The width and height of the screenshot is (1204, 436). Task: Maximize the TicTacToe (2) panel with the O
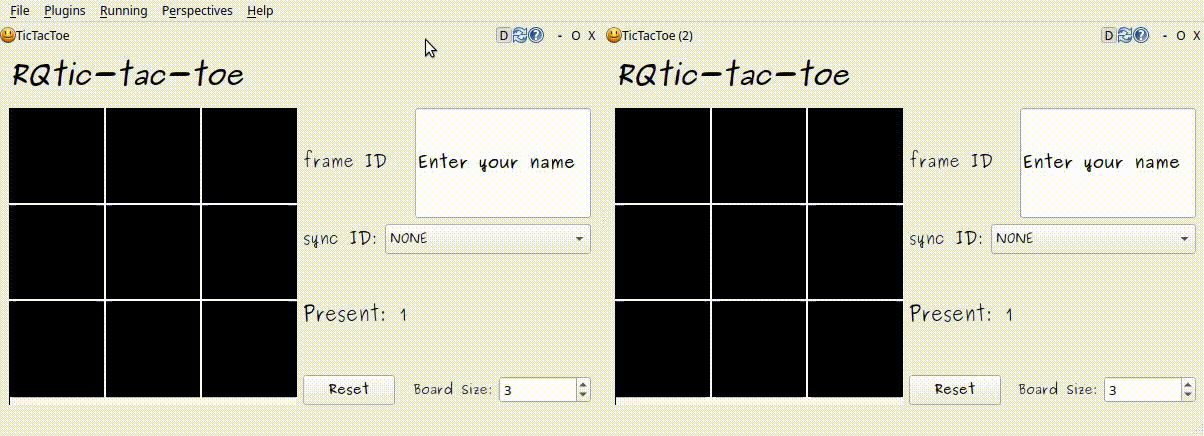1181,35
